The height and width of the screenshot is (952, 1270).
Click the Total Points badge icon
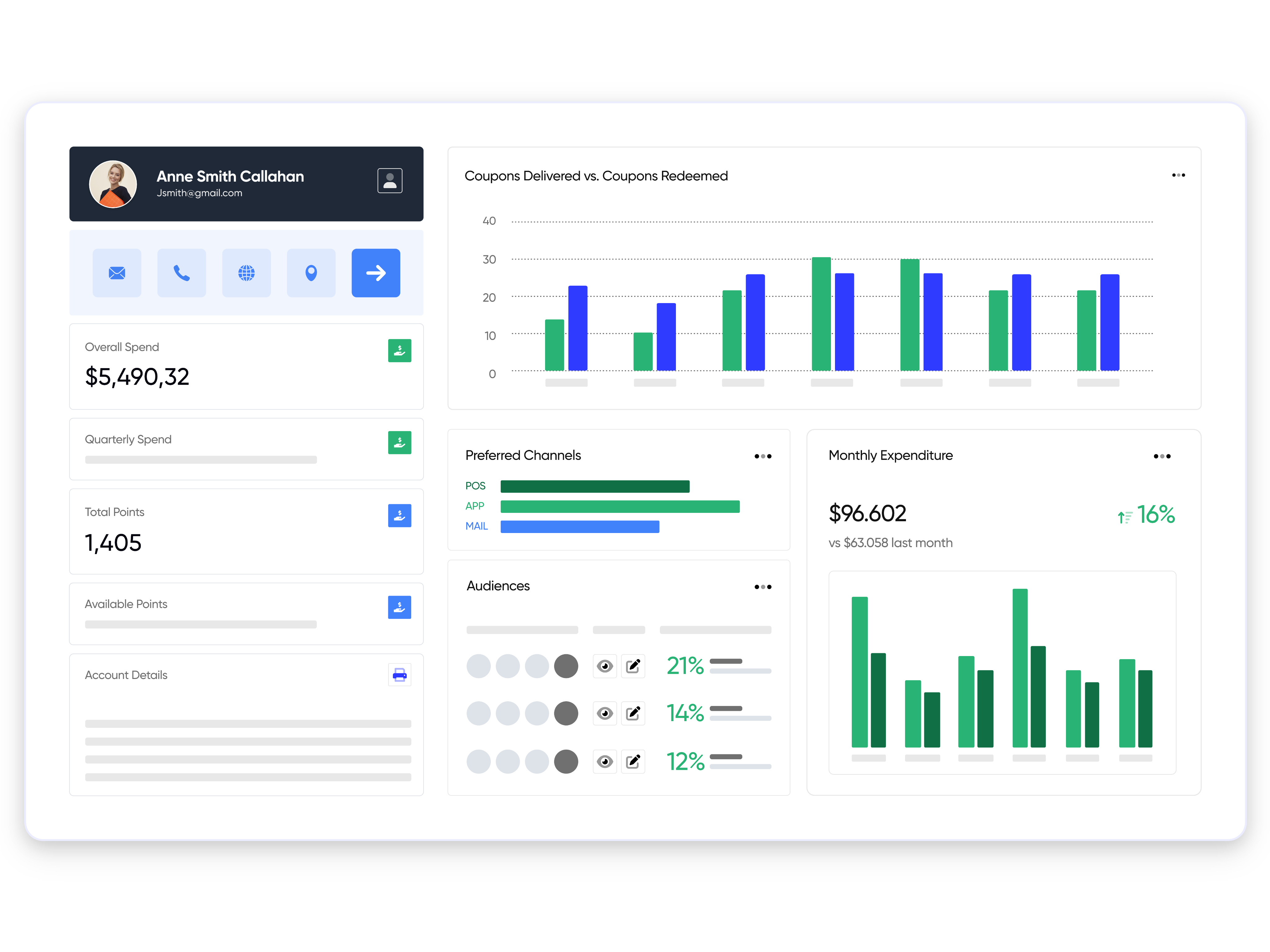(400, 515)
